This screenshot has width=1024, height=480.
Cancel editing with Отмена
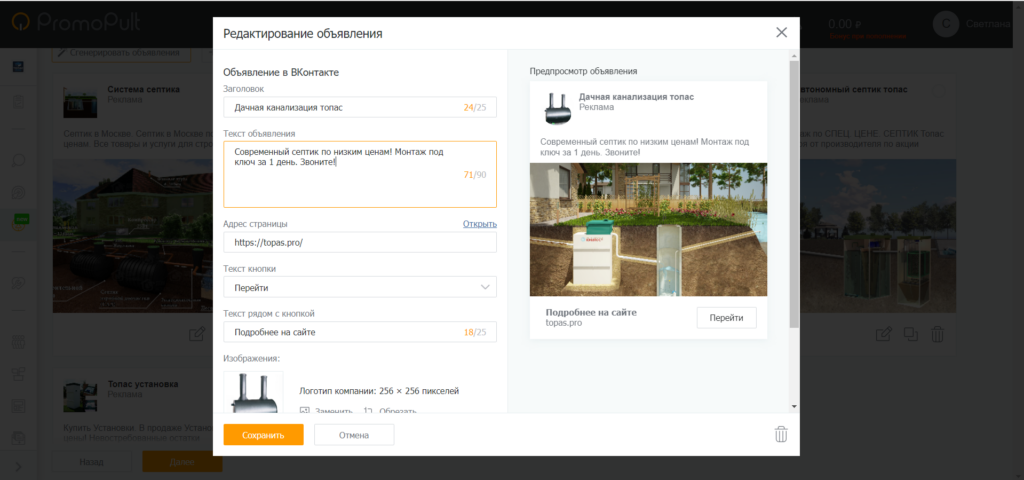[x=354, y=435]
